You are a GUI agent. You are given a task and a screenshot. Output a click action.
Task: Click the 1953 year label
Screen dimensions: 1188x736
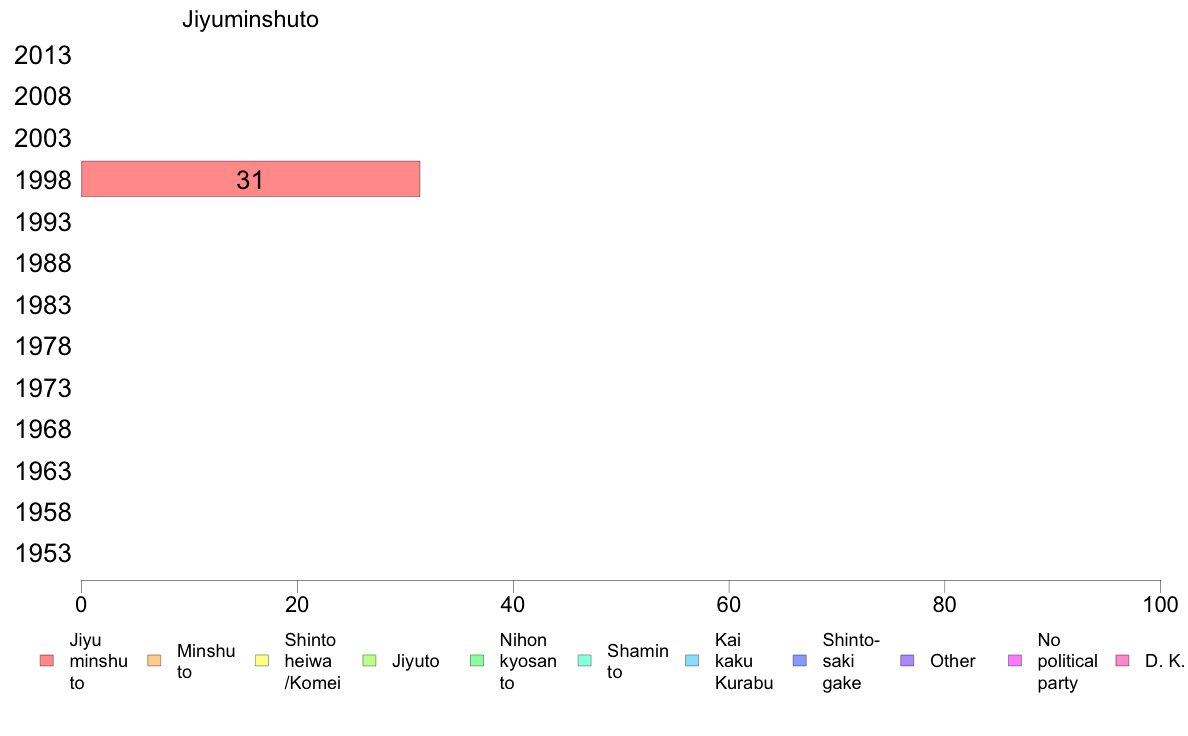point(43,553)
